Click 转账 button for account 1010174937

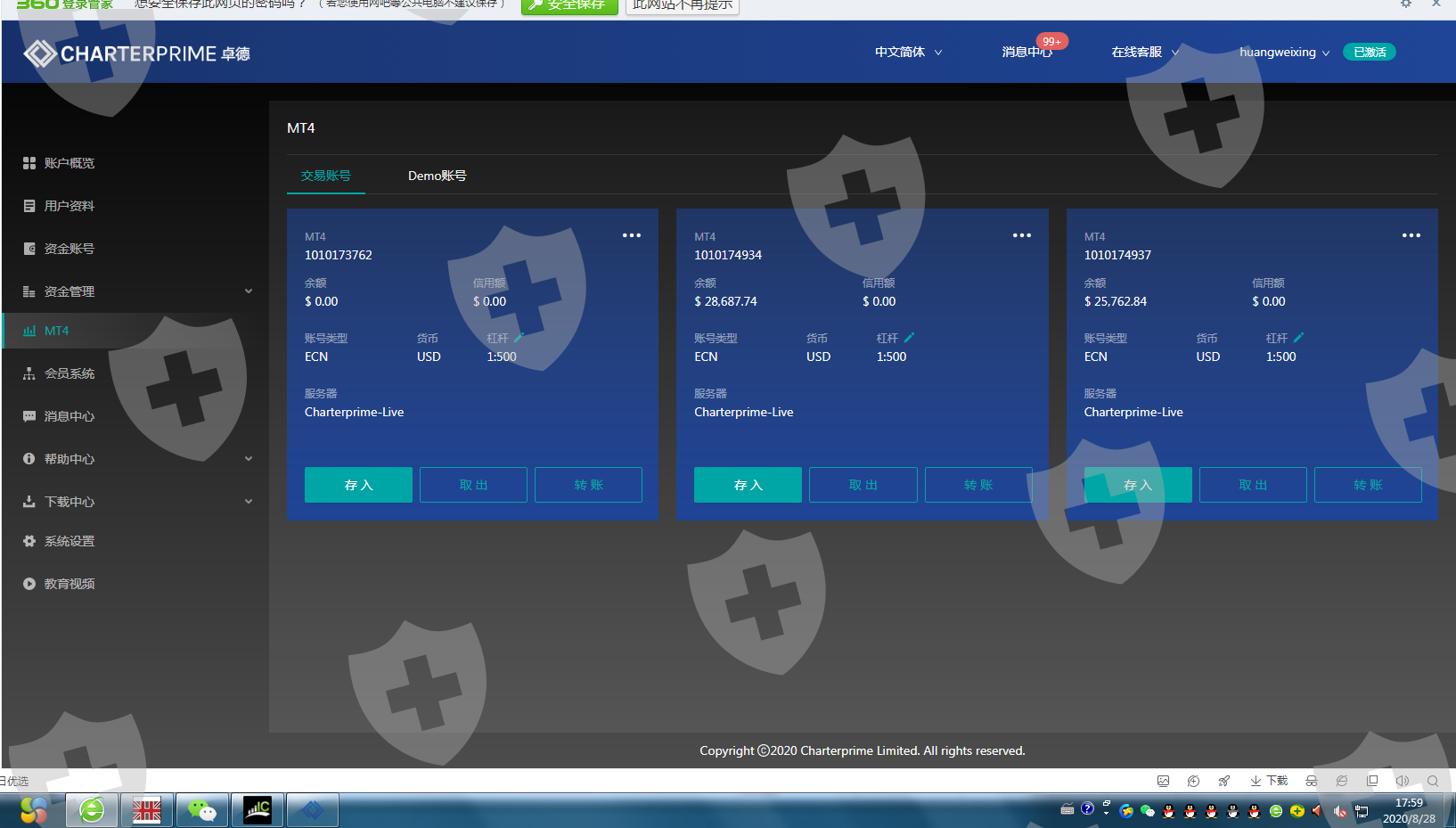[1367, 485]
